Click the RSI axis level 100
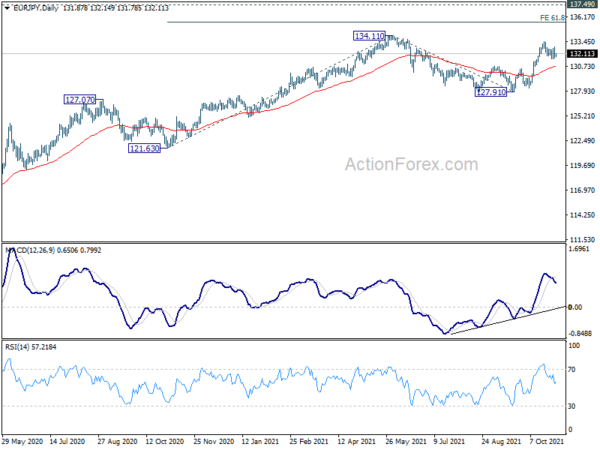This screenshot has height=450, width=600. (574, 346)
